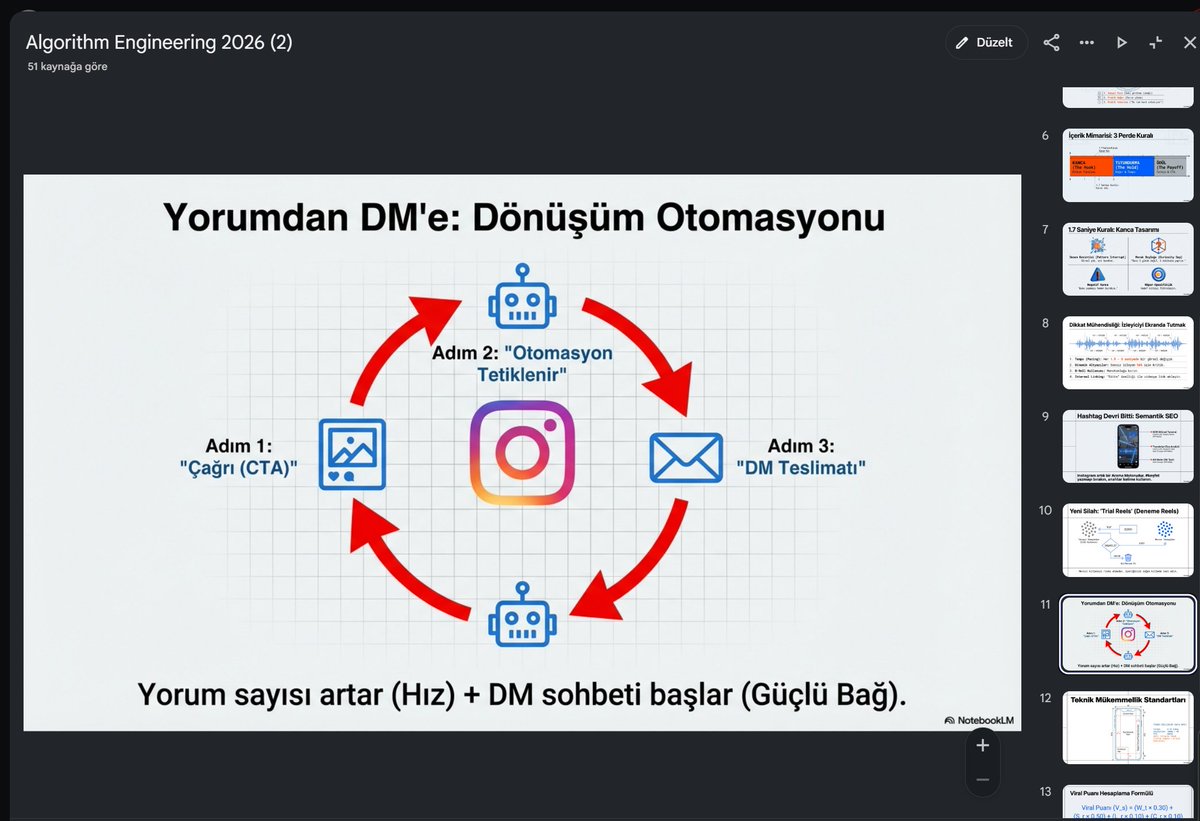Select slide 12 'Teknik Mükemmellik Standartları' thumbnail

(1128, 727)
